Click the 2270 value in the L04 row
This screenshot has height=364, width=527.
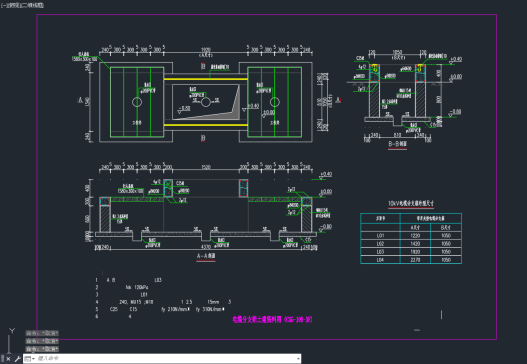[415, 260]
